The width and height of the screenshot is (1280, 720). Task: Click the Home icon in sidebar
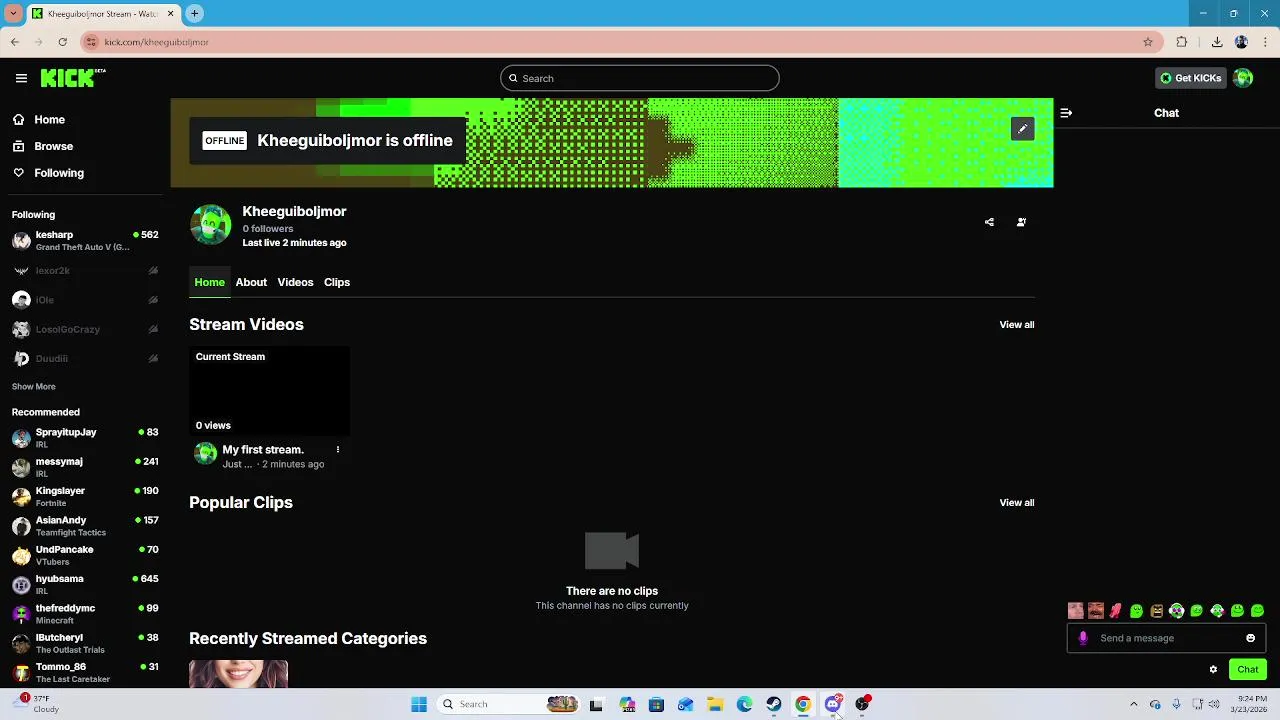(19, 119)
